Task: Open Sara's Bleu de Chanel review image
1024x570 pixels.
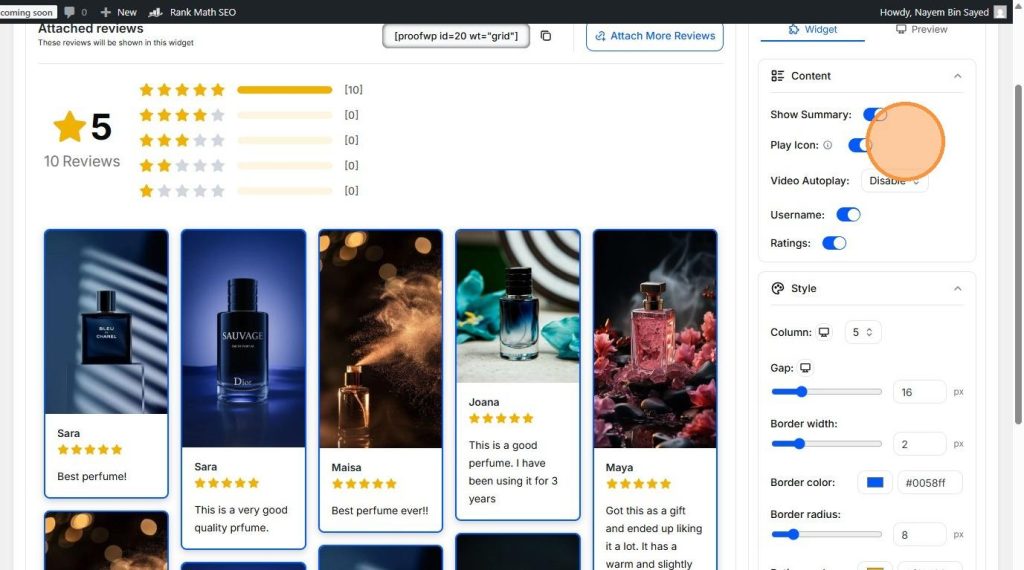Action: (x=106, y=322)
